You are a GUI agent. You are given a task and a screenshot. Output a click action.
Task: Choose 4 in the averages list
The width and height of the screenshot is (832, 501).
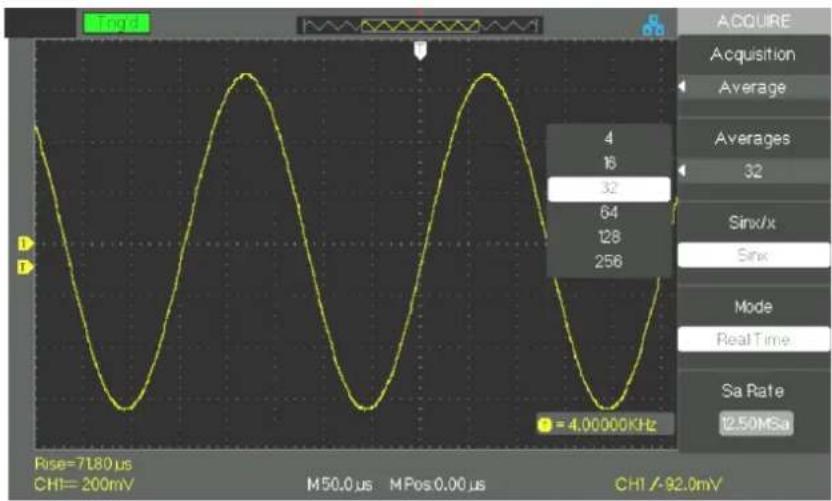(609, 138)
